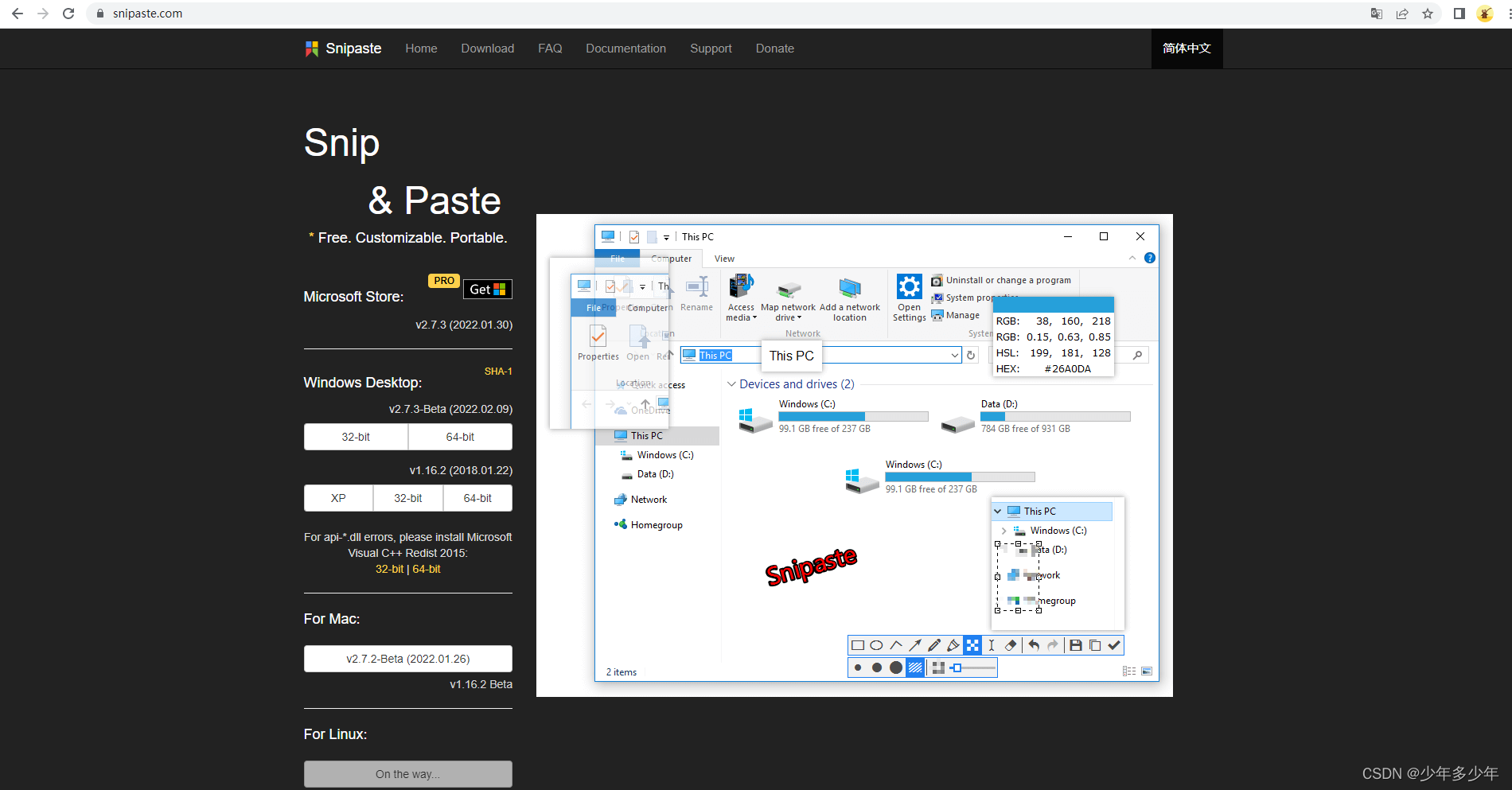Choose the large dot brush size
This screenshot has width=1512, height=790.
[896, 667]
